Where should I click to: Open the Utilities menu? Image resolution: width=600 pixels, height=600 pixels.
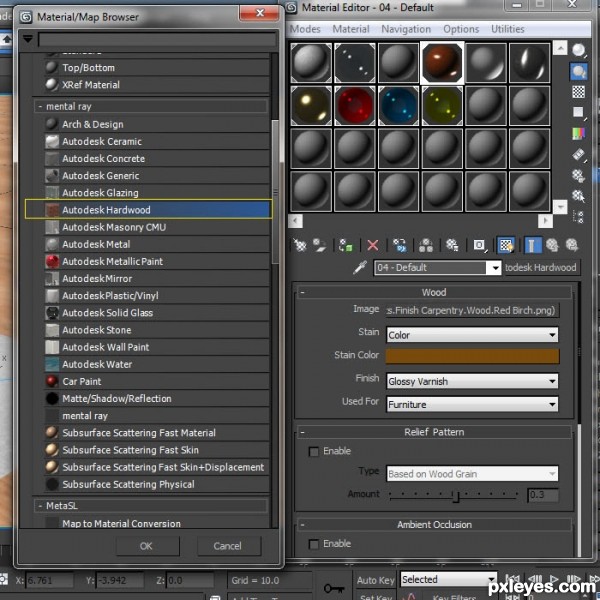point(508,29)
